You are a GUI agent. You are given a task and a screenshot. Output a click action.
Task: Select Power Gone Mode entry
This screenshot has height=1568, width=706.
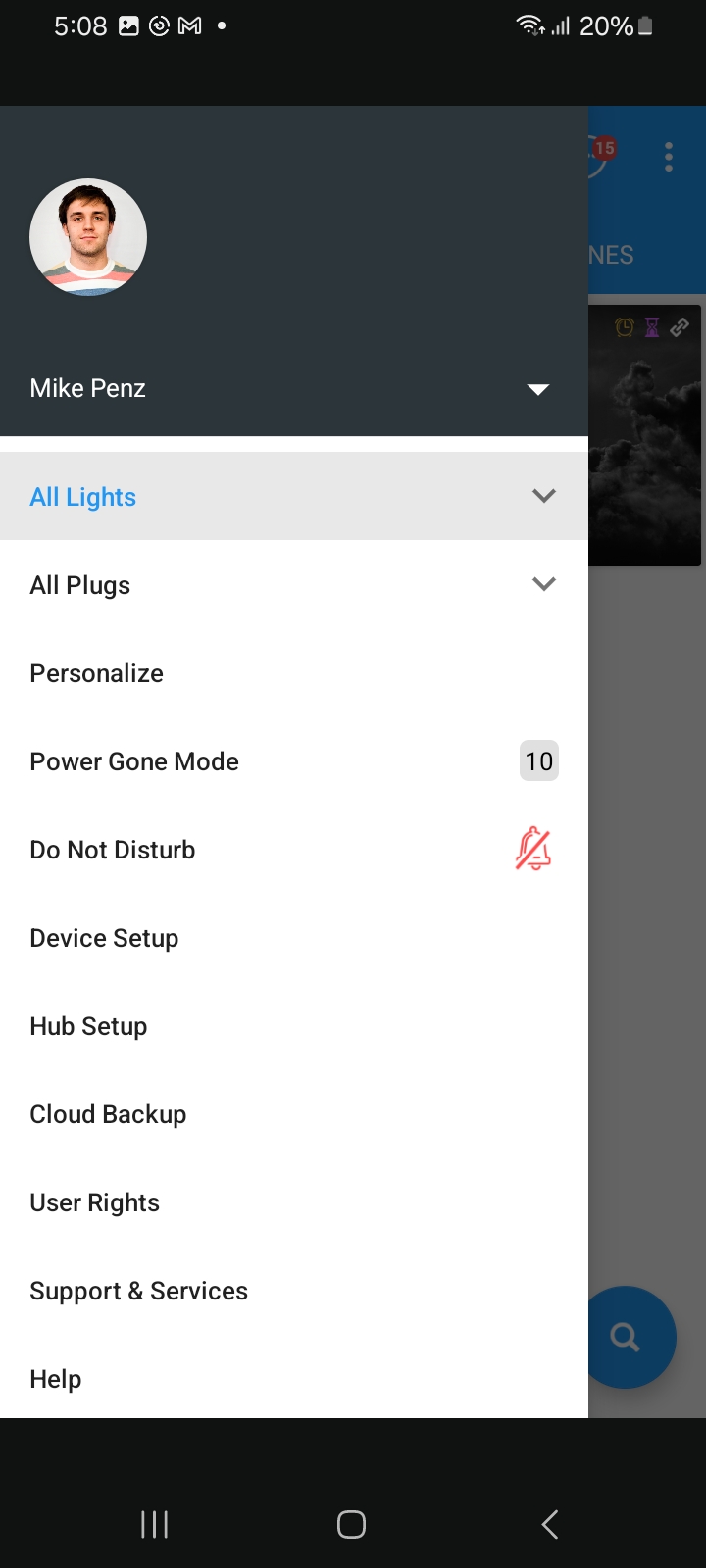point(134,761)
